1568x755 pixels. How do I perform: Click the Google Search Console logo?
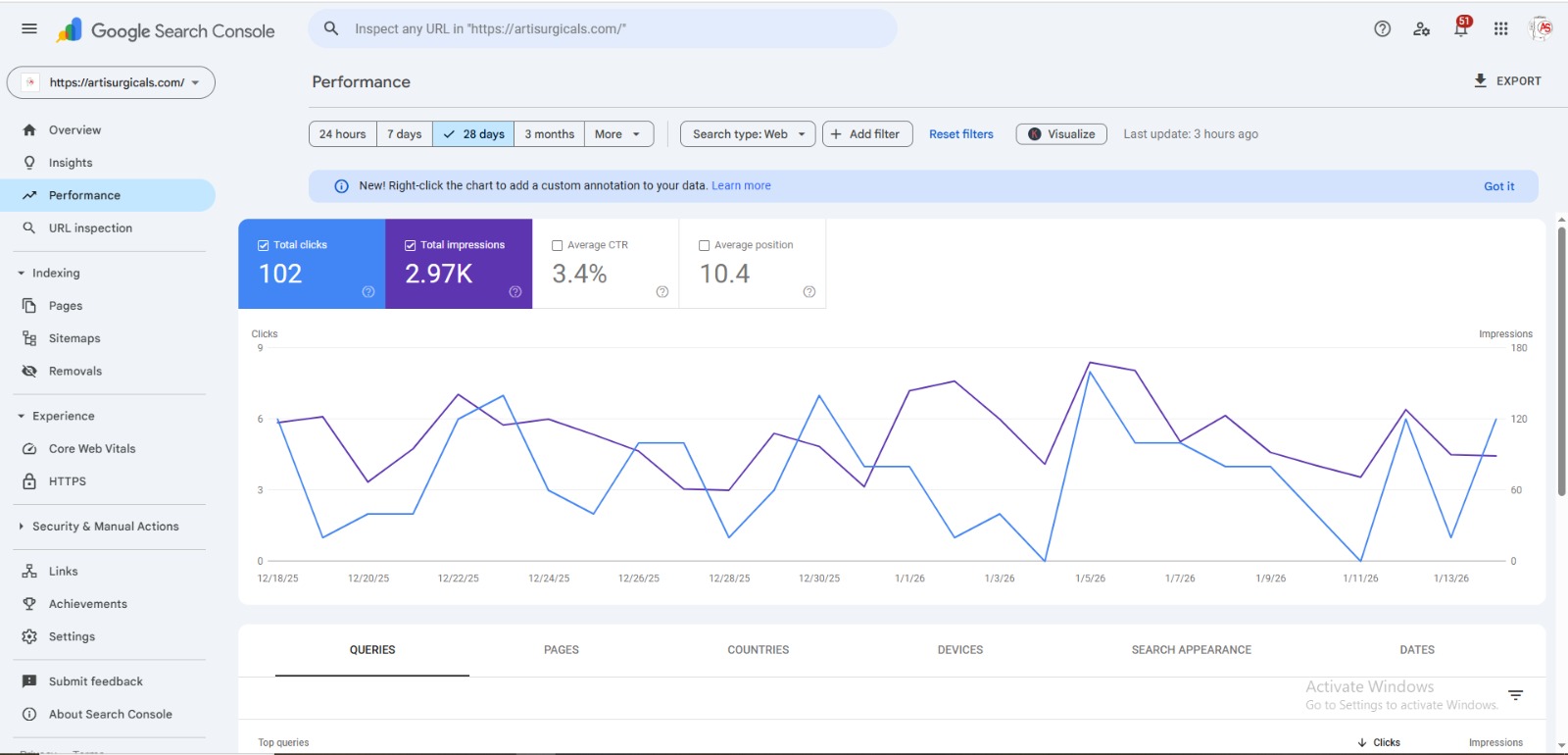(x=166, y=30)
